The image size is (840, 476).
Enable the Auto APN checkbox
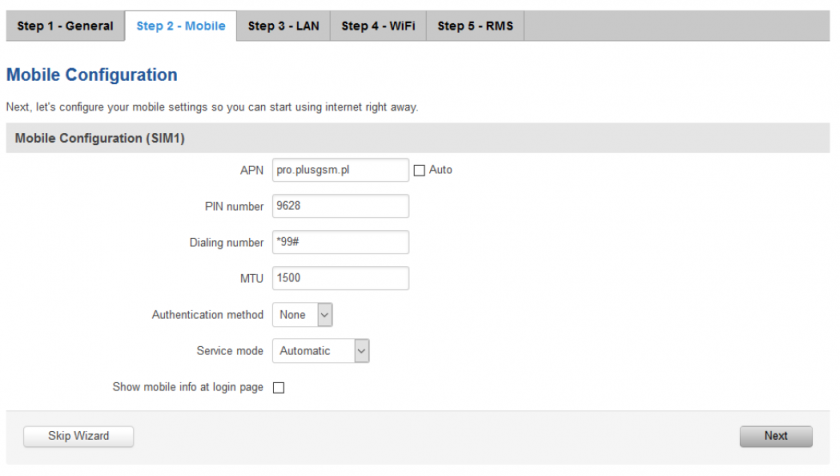click(419, 170)
